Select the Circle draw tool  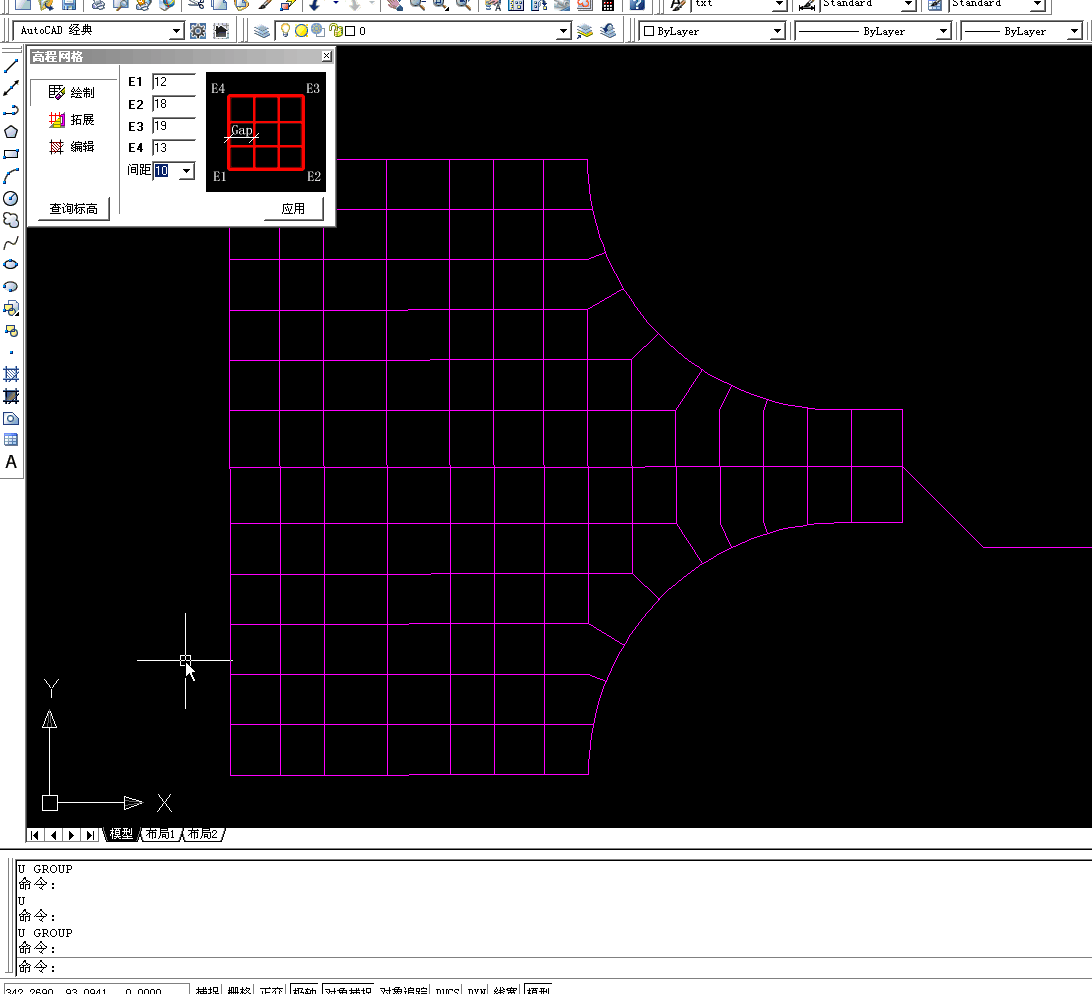point(11,199)
